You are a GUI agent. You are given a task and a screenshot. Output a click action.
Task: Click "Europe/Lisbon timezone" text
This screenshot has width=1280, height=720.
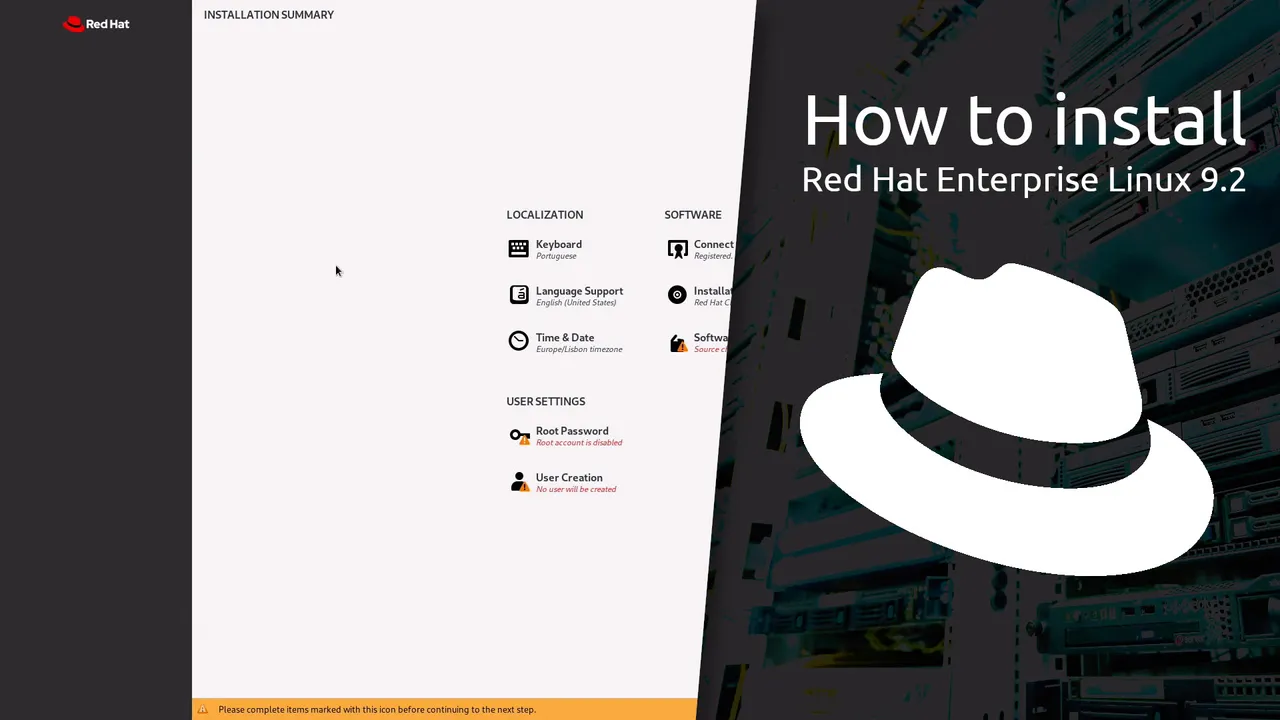click(579, 349)
